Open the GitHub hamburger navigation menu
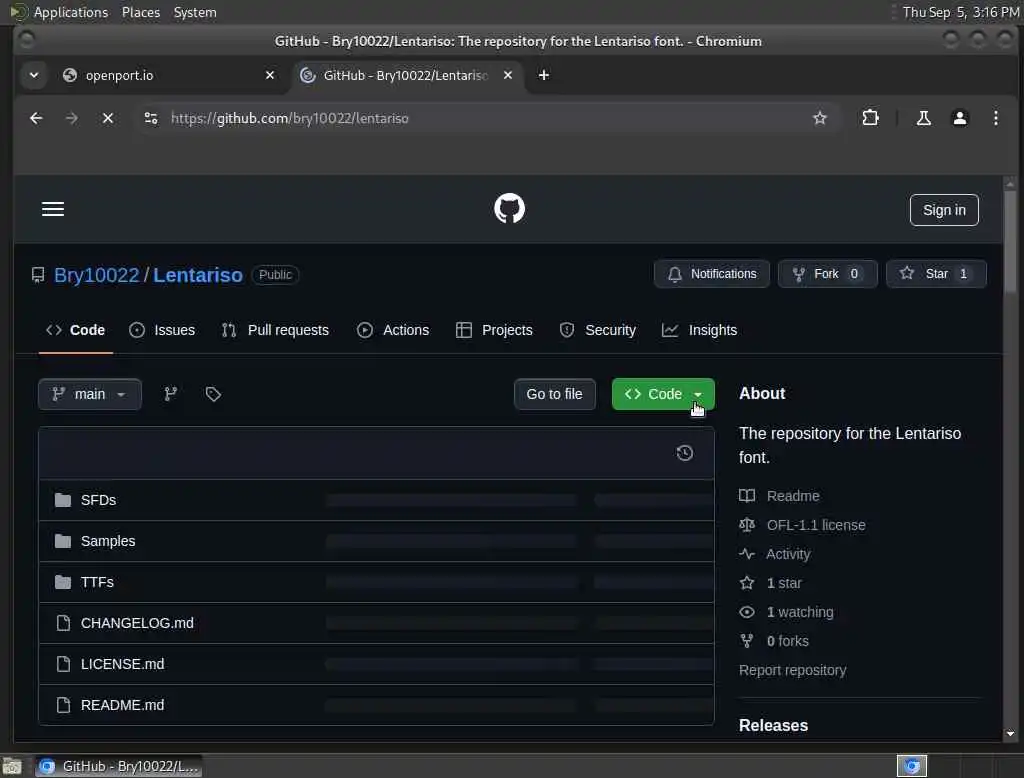Viewport: 1024px width, 778px height. 53,209
